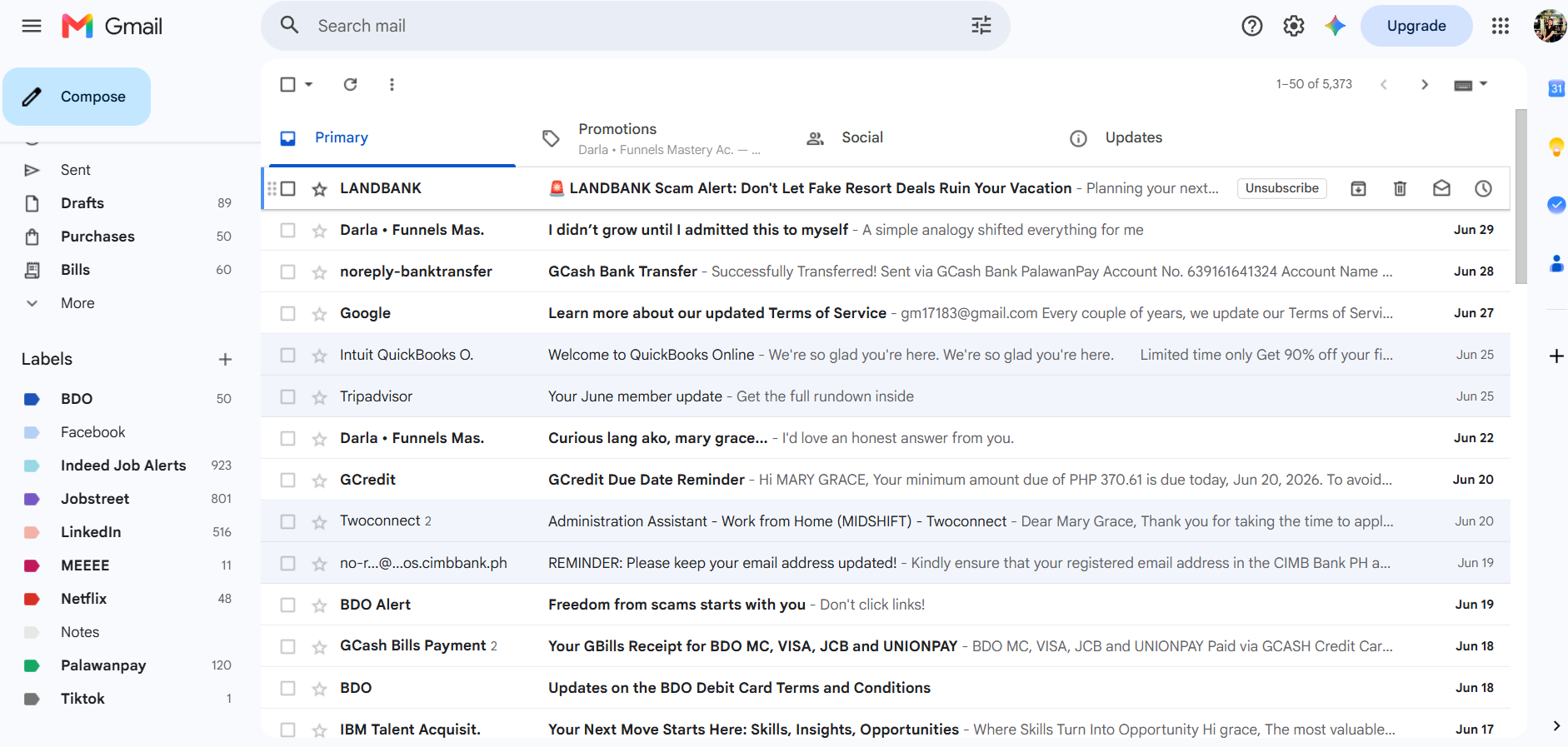The image size is (1568, 747).
Task: Unsubscribe from LANDBANK emails
Action: click(x=1281, y=188)
